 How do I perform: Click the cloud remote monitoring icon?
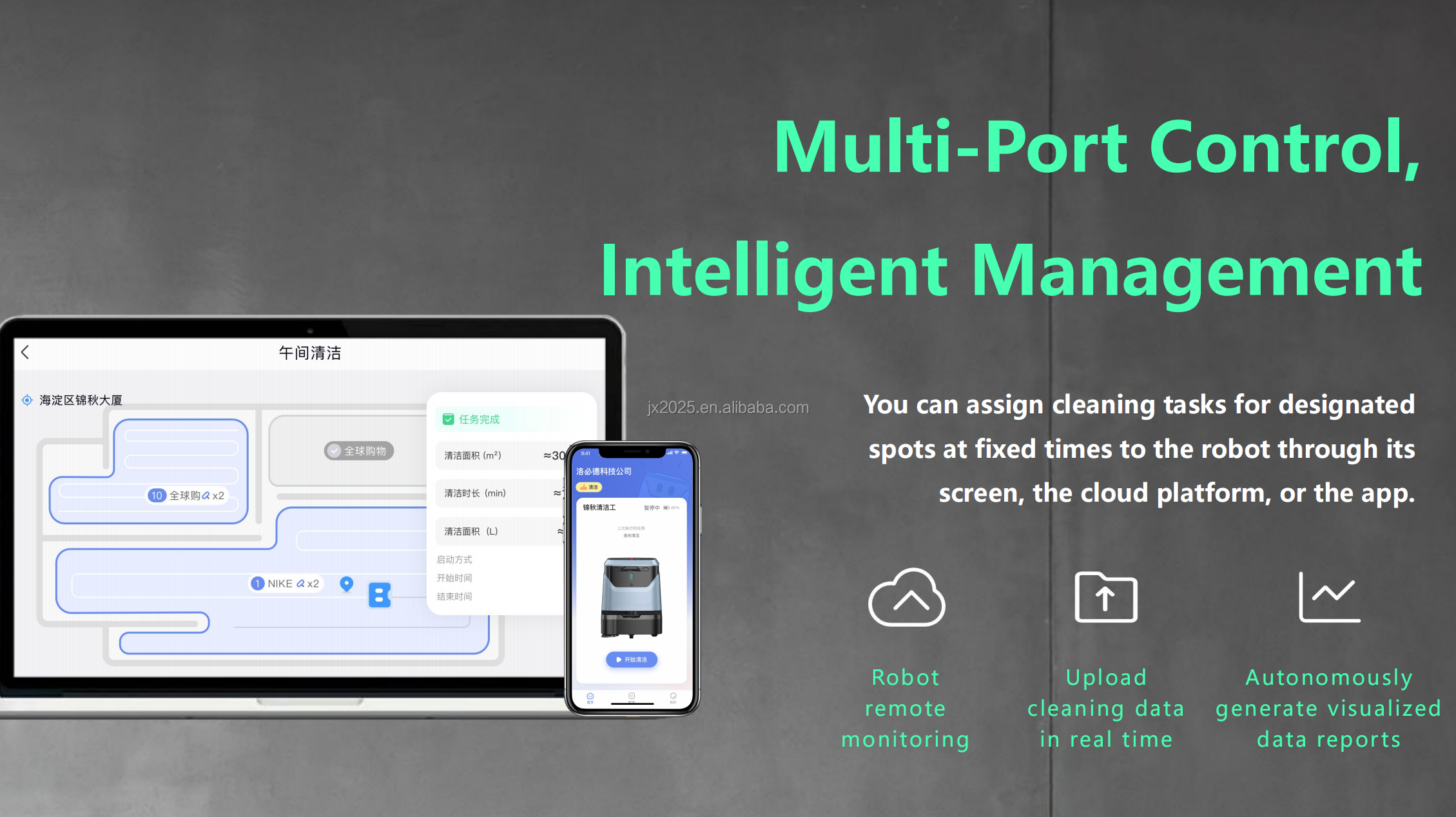[906, 597]
